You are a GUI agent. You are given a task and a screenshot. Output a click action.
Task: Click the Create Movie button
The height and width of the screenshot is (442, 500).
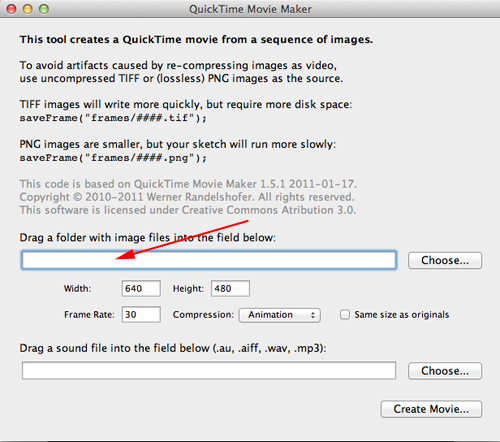pos(431,409)
